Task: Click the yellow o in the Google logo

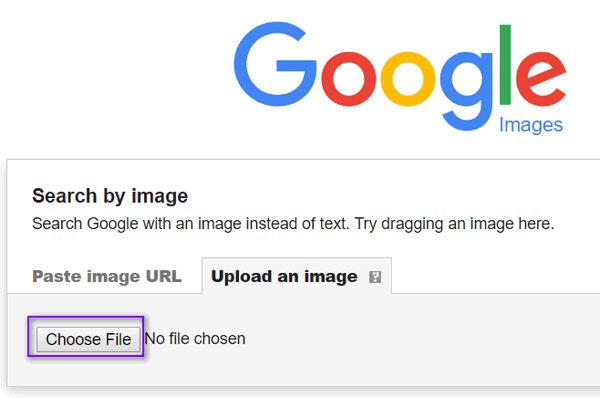Action: (x=408, y=79)
